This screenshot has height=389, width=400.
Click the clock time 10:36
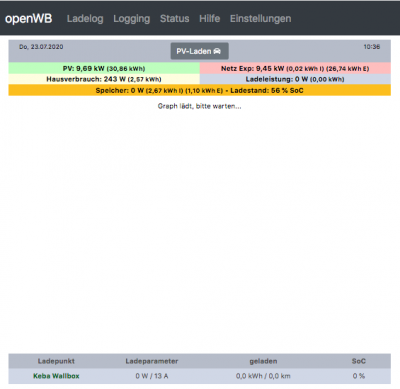tap(372, 47)
